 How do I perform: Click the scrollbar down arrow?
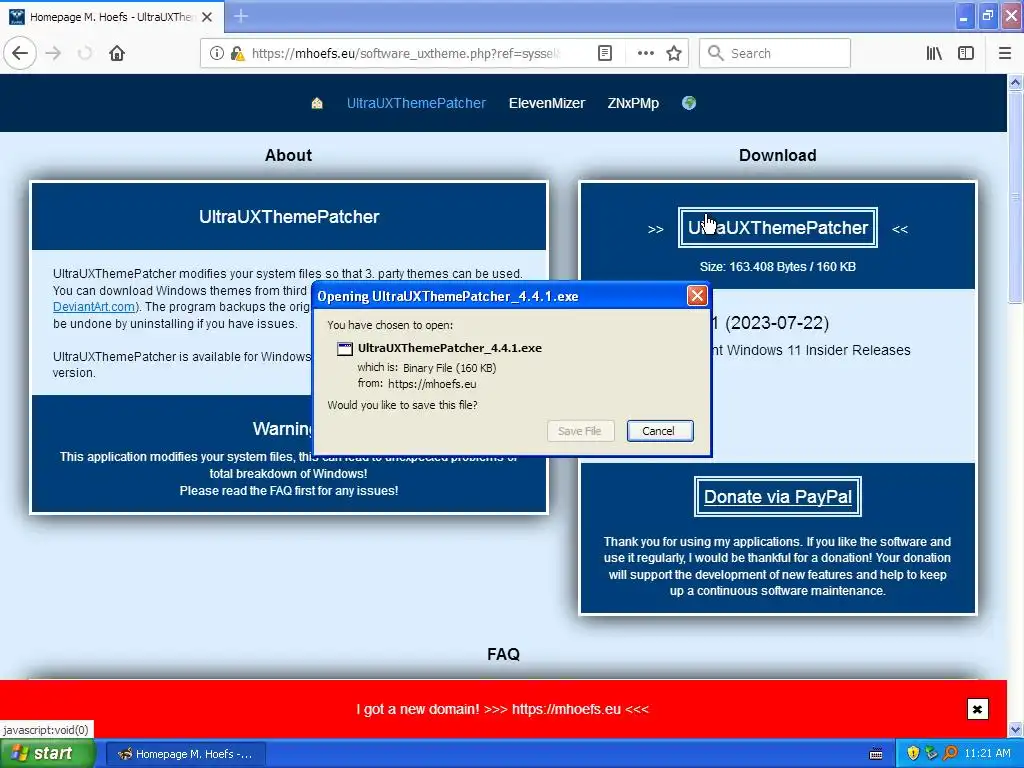1015,729
